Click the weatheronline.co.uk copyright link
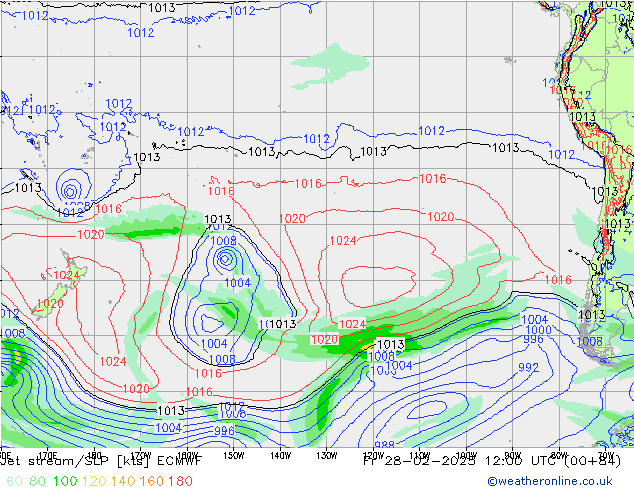 (x=550, y=481)
